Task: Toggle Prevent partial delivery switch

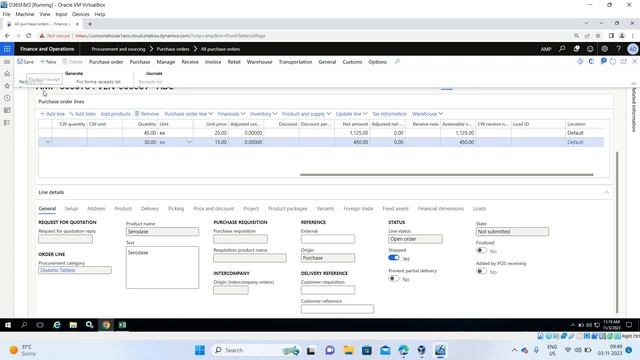Action: [x=394, y=278]
